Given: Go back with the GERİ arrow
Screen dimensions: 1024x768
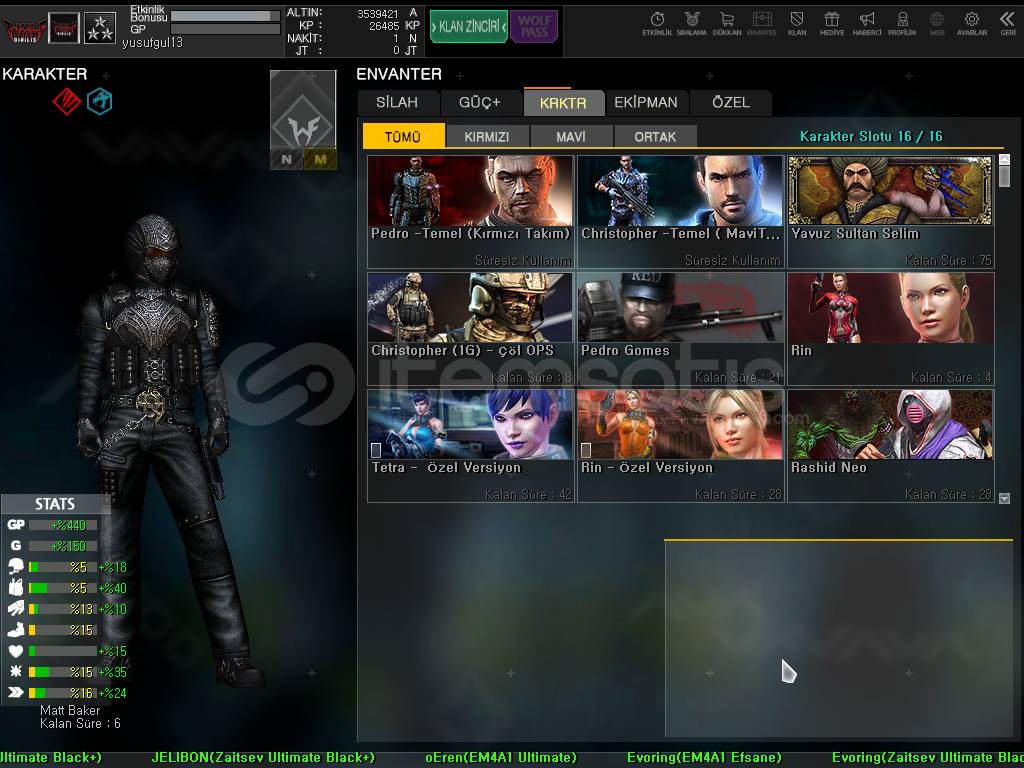Looking at the screenshot, I should click(x=1008, y=24).
